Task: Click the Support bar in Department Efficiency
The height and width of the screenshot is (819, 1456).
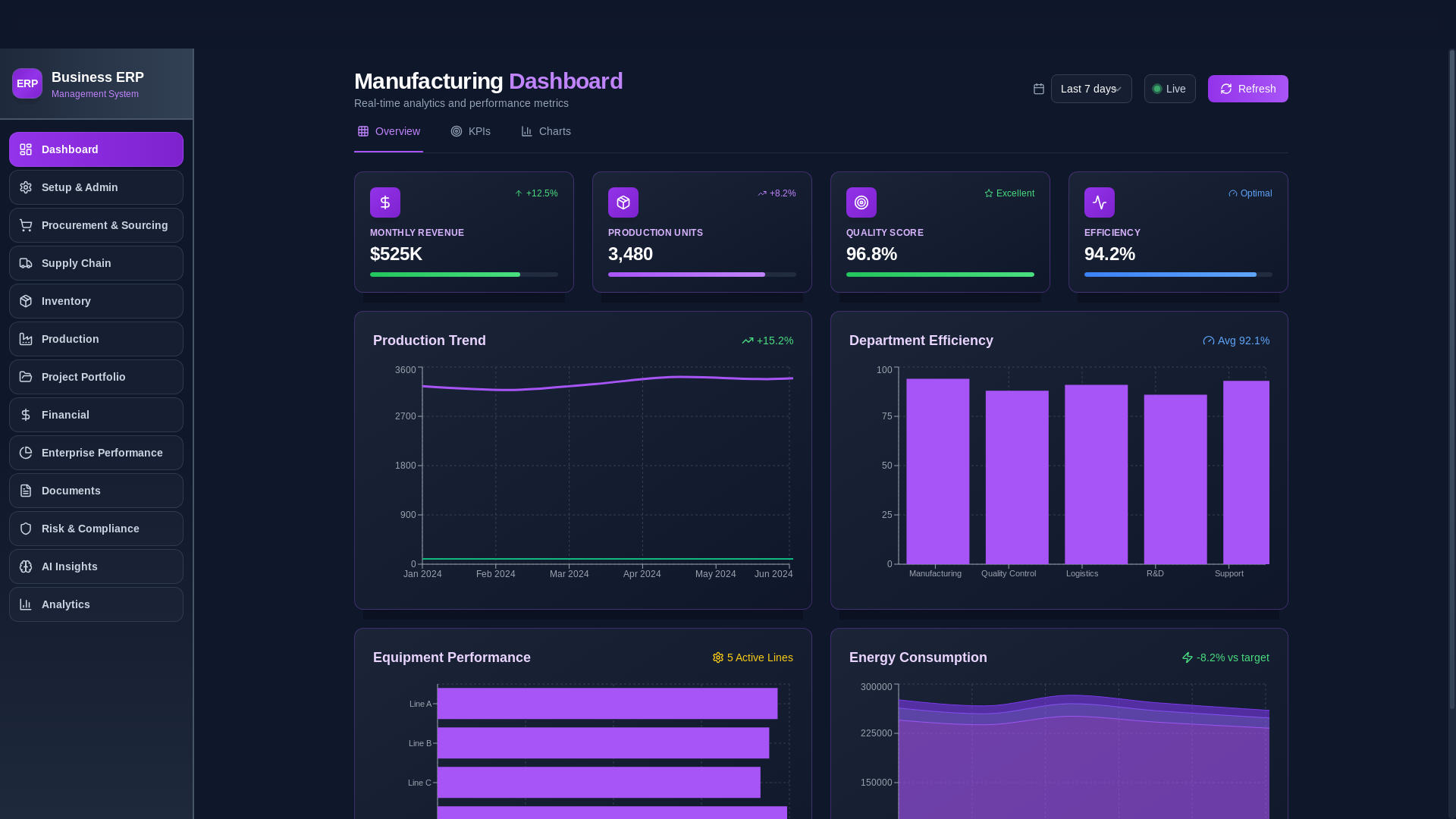Action: (x=1246, y=472)
